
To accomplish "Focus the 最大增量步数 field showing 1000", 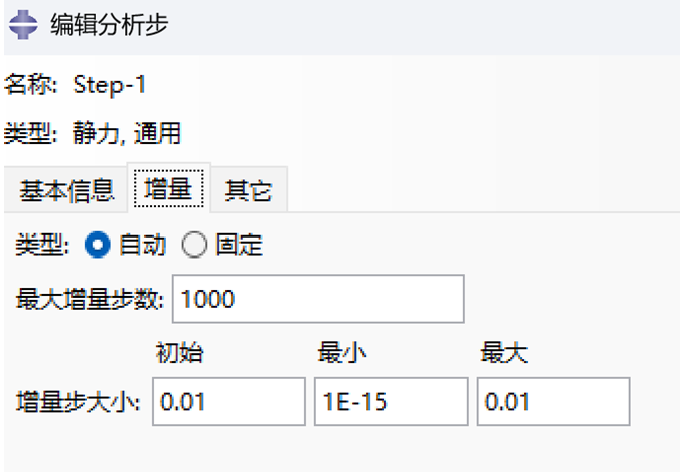I will 318,299.
